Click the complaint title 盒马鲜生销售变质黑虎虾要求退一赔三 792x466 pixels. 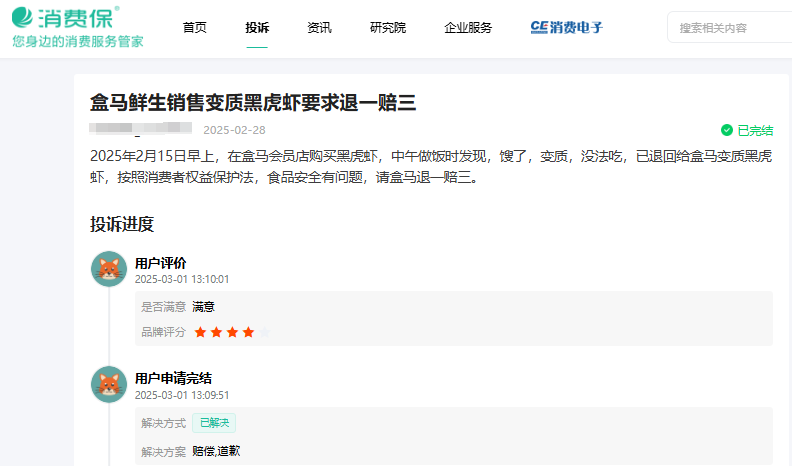pyautogui.click(x=253, y=102)
